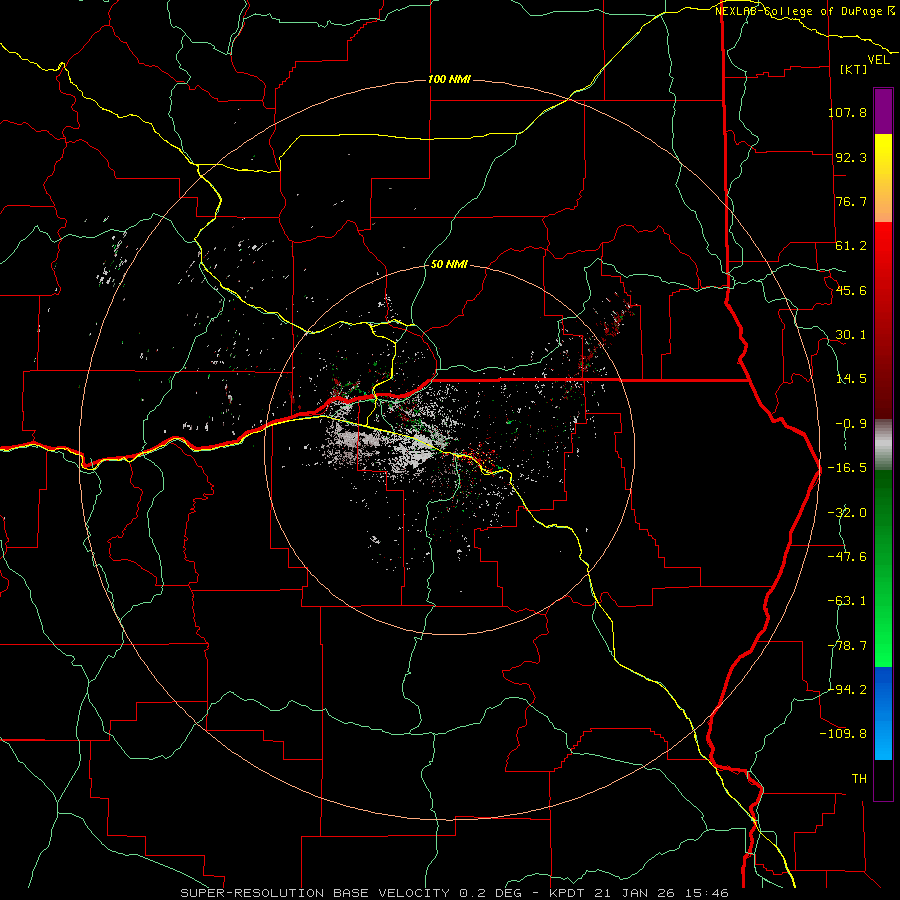
Task: Click the green segment of the color bar
Action: click(x=883, y=568)
